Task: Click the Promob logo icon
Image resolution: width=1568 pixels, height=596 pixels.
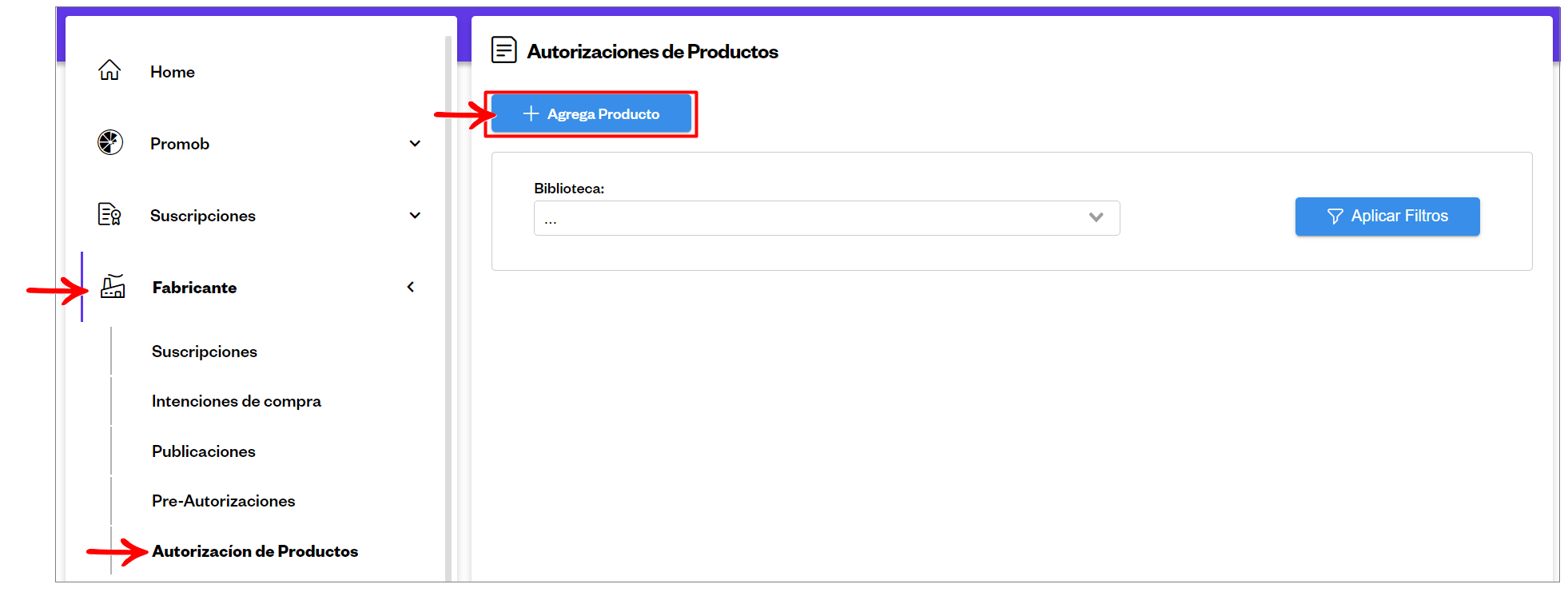Action: (110, 142)
